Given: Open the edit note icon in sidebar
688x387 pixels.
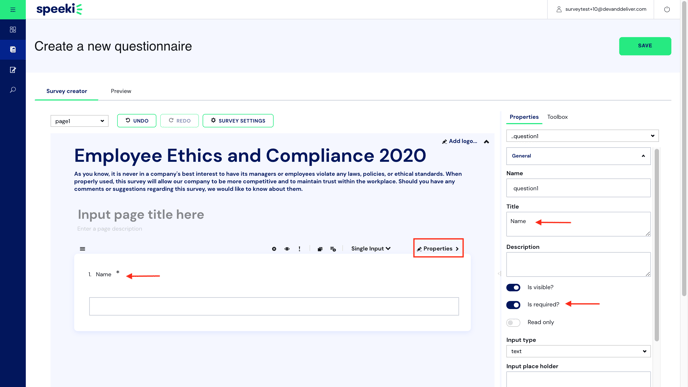Looking at the screenshot, I should (x=13, y=70).
